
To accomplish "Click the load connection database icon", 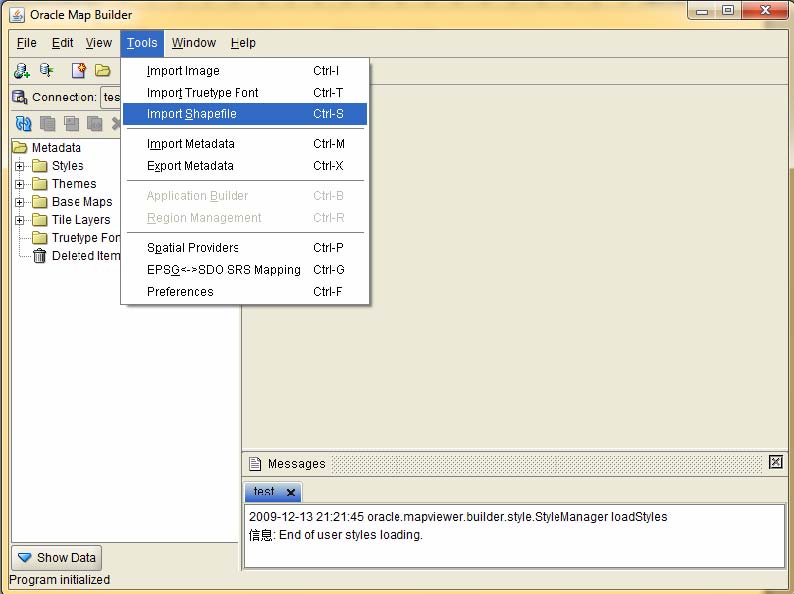I will pyautogui.click(x=47, y=70).
